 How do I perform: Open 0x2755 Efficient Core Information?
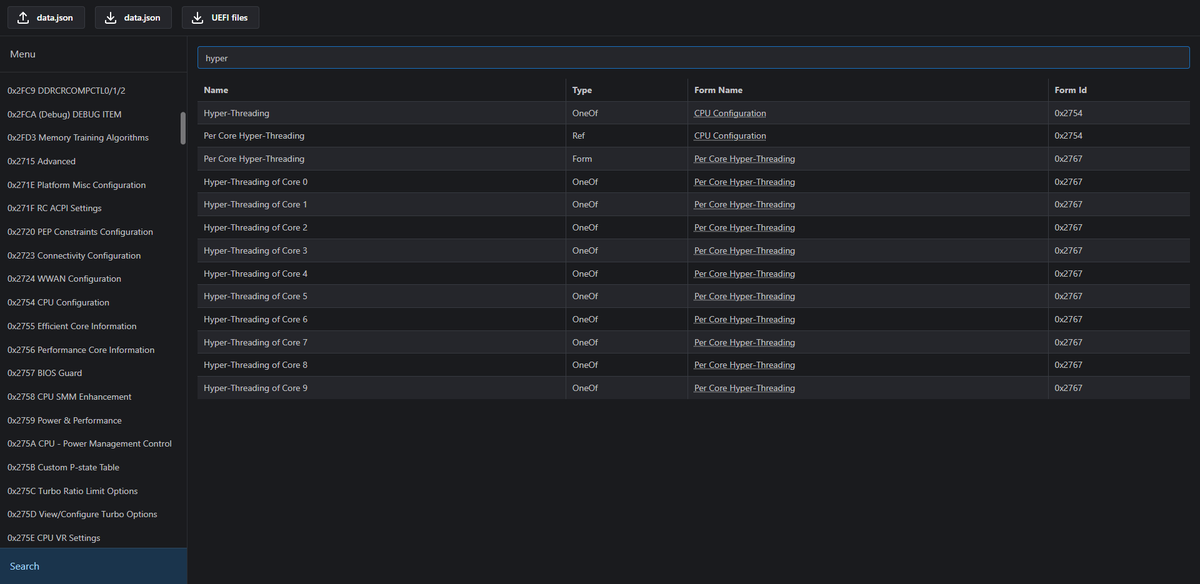point(72,326)
